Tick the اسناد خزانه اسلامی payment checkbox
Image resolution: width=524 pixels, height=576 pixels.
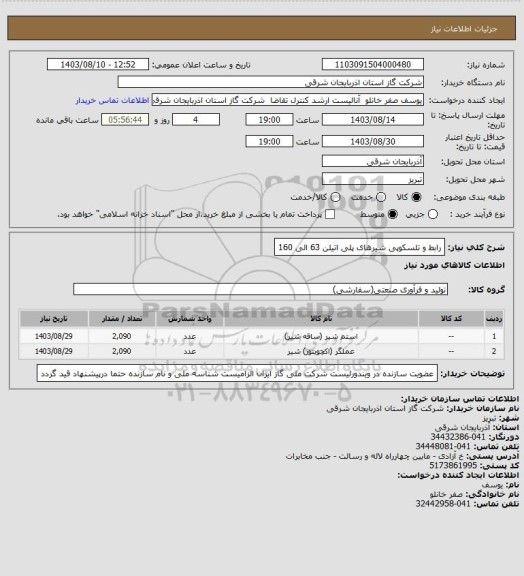click(330, 214)
